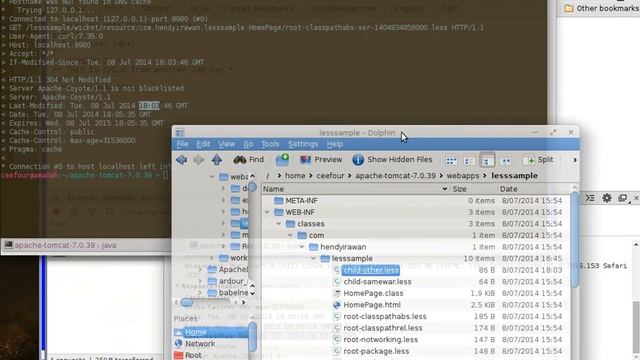640x360 pixels.
Task: Select Network in Places panel
Action: point(200,344)
